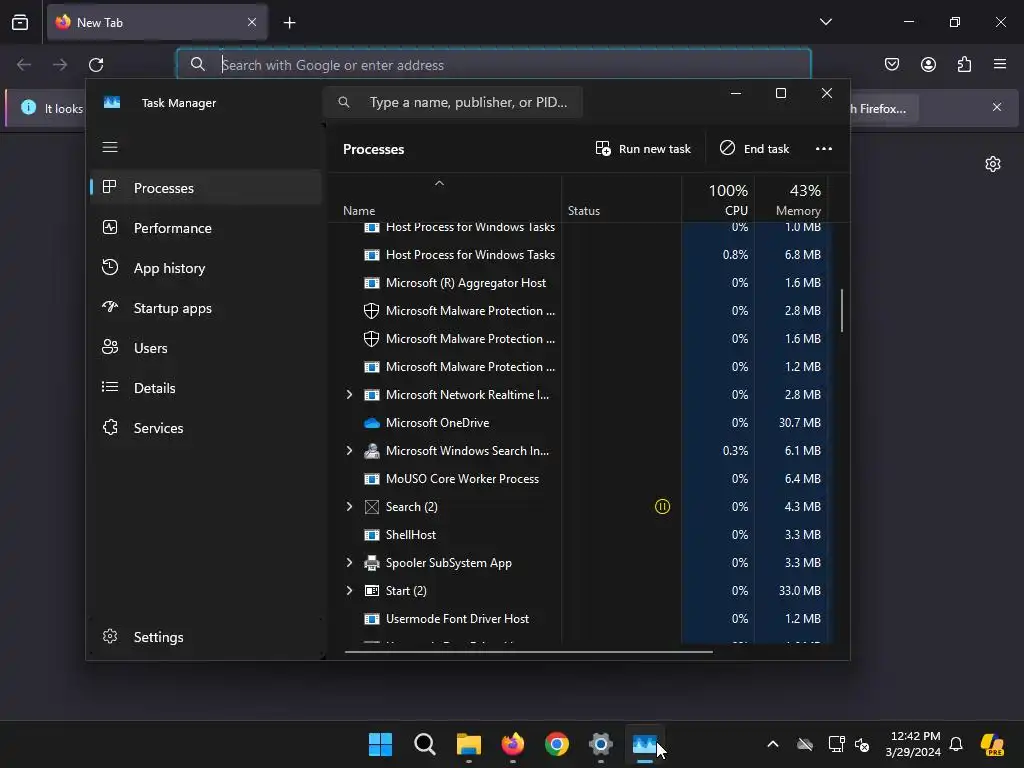Sort by Memory usage column
The image size is (1024, 768).
pos(791,199)
